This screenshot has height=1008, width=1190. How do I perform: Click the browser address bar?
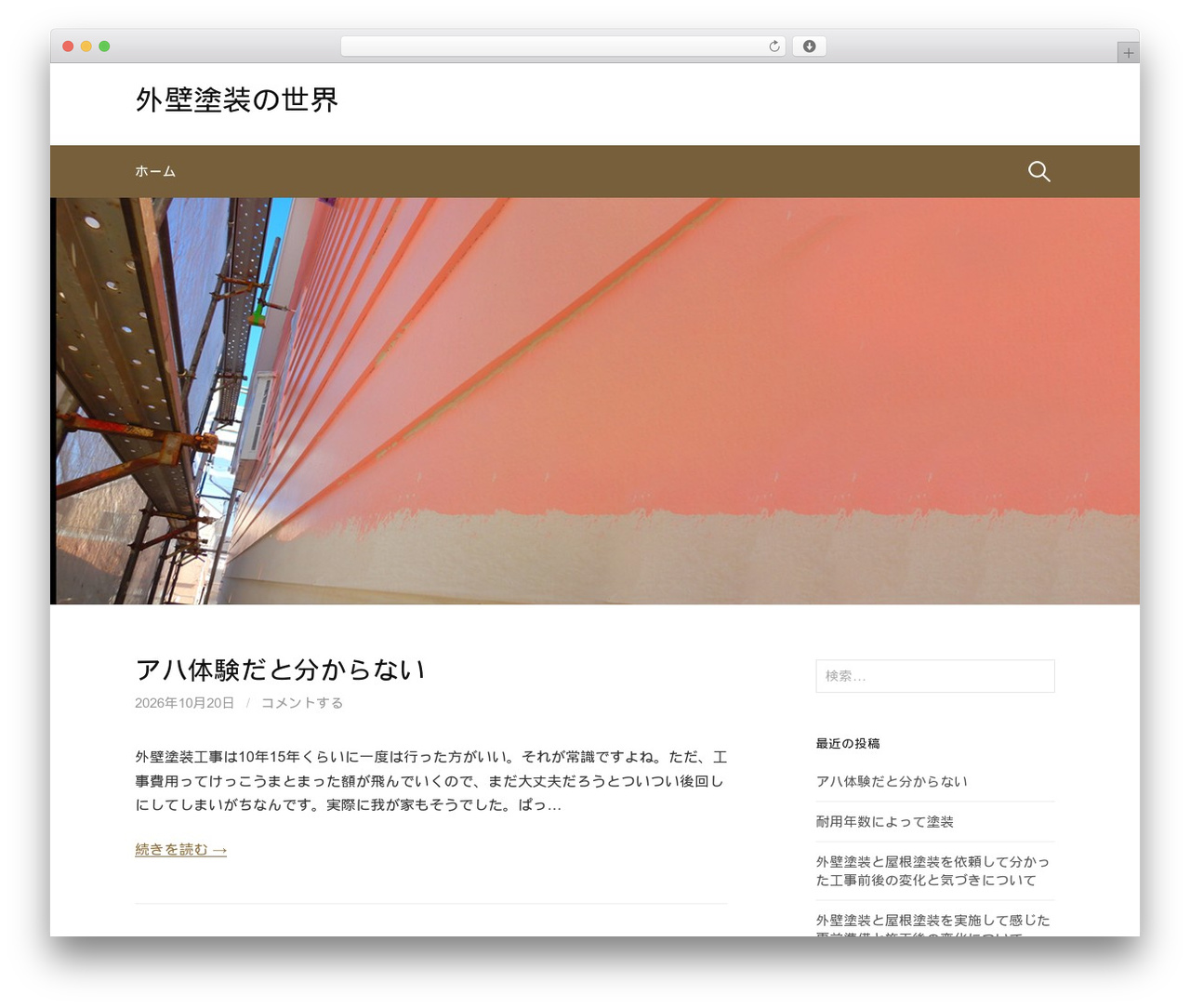(x=562, y=46)
